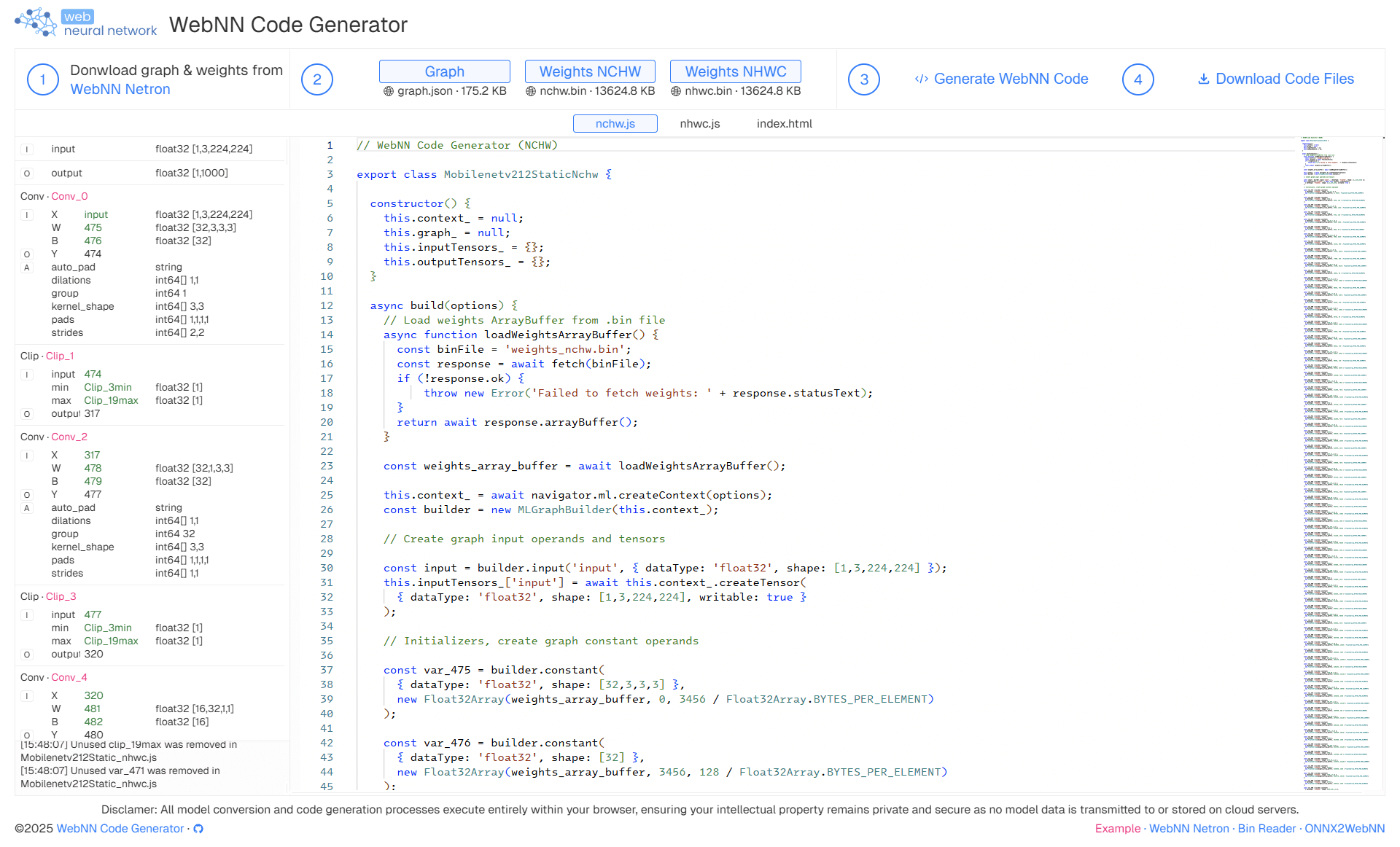Switch to the nhwc.js tab

coord(699,124)
